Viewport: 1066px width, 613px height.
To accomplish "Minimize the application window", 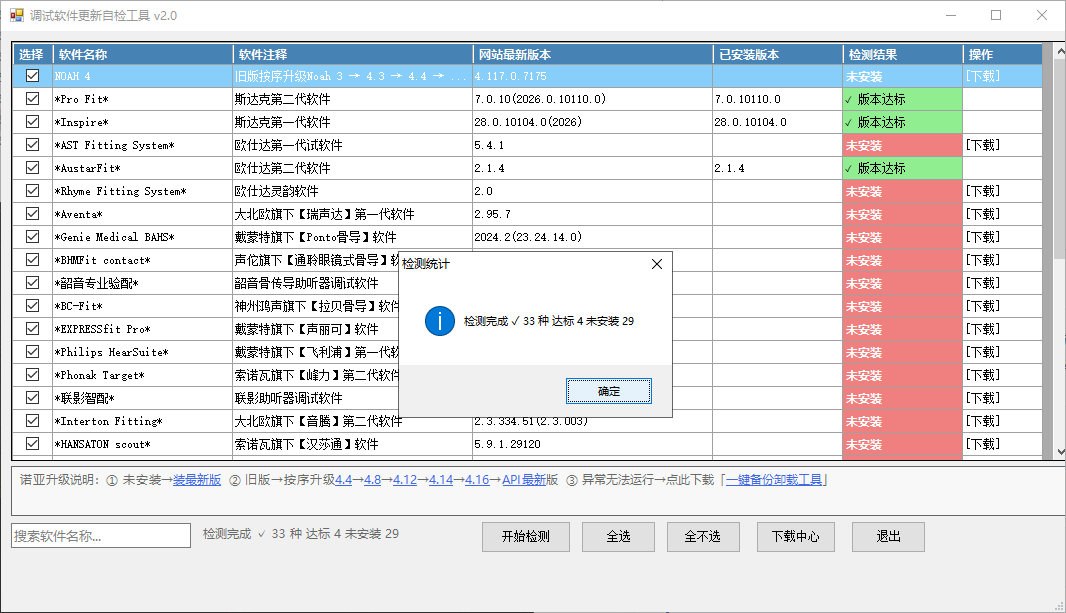I will tap(950, 15).
